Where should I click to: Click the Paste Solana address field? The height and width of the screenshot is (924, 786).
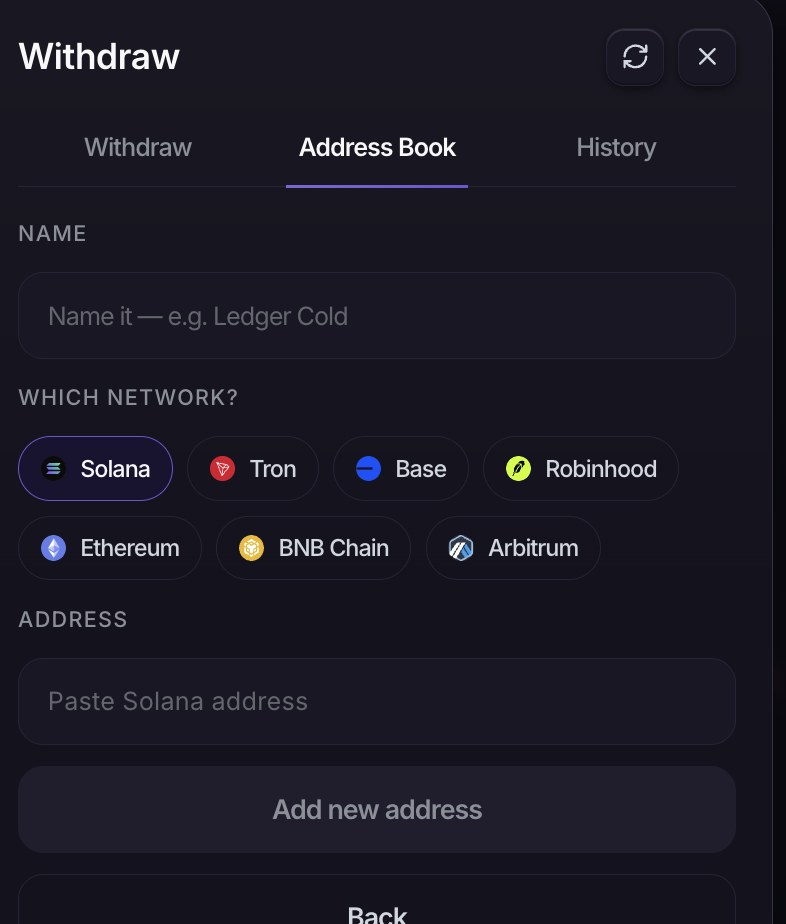click(377, 701)
